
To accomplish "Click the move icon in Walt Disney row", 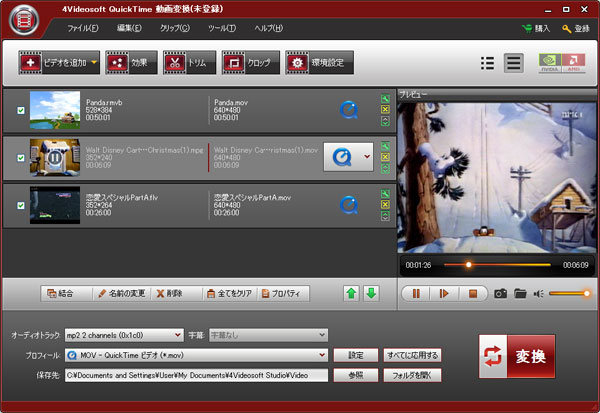I will tap(385, 168).
